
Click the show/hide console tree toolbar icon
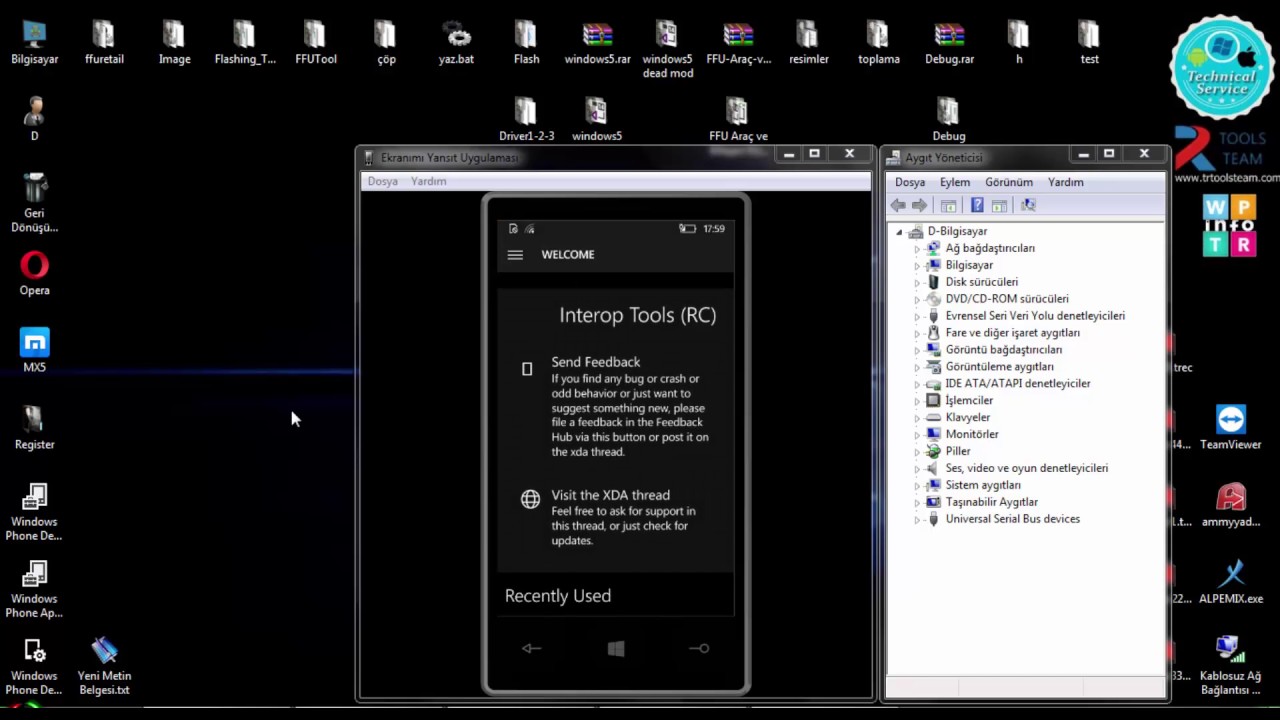[948, 205]
